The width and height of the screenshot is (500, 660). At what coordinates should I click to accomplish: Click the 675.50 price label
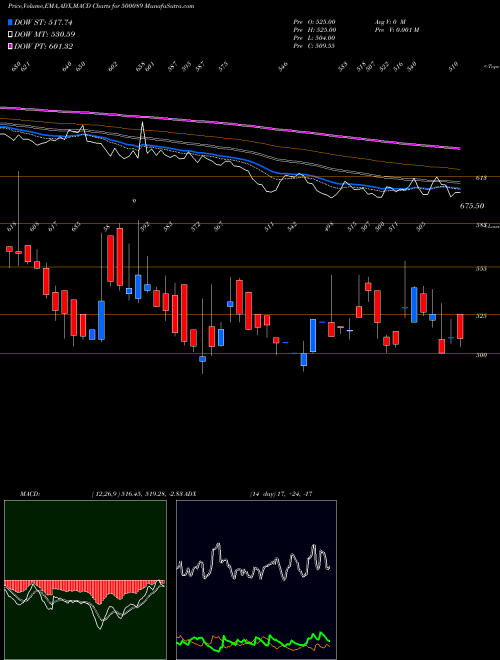pyautogui.click(x=472, y=206)
